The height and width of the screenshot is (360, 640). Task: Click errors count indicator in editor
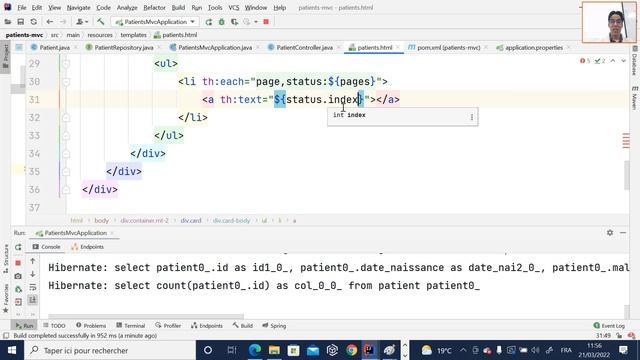(x=585, y=61)
